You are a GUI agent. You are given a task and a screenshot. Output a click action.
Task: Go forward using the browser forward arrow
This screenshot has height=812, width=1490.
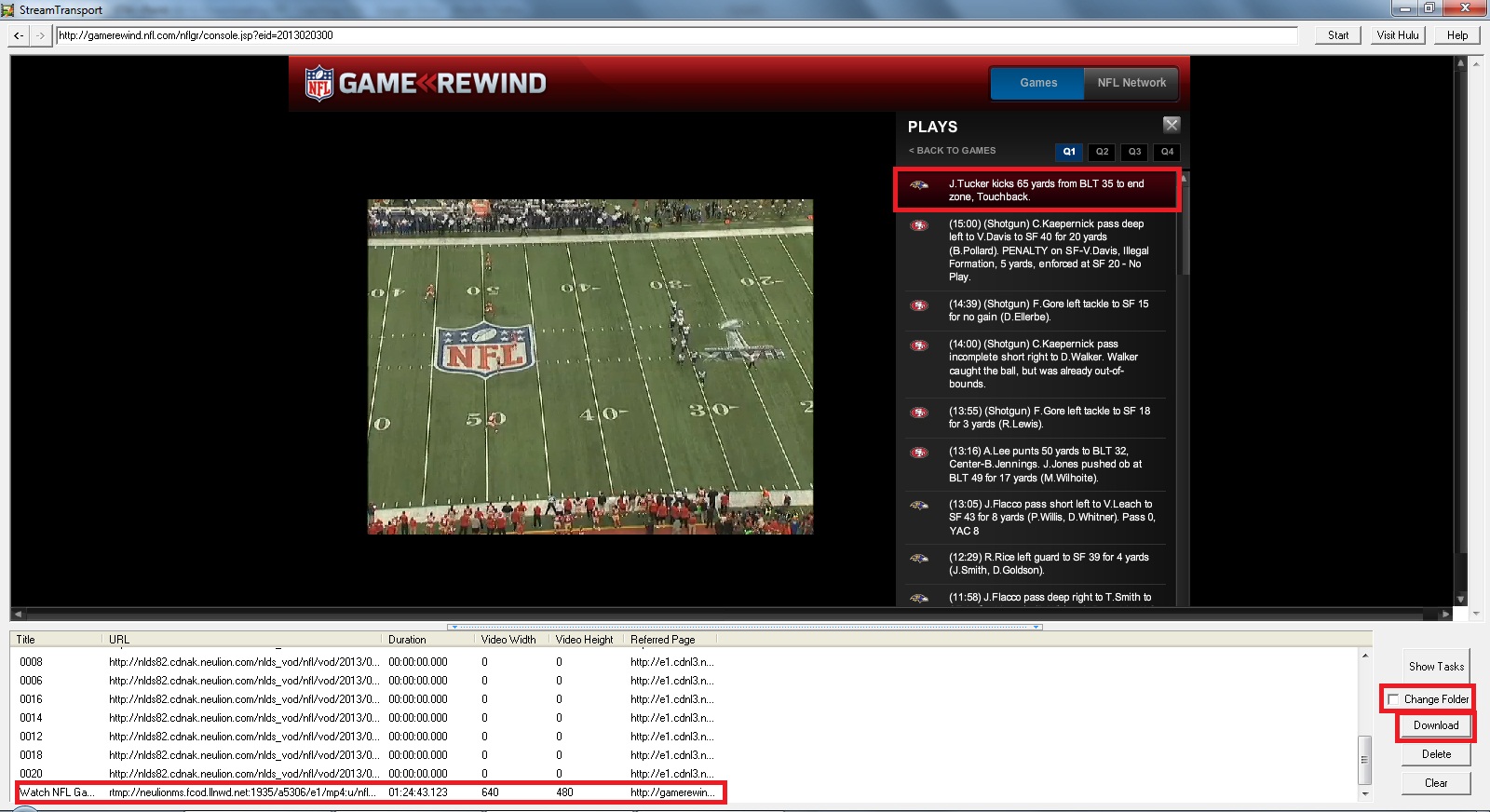click(x=40, y=35)
